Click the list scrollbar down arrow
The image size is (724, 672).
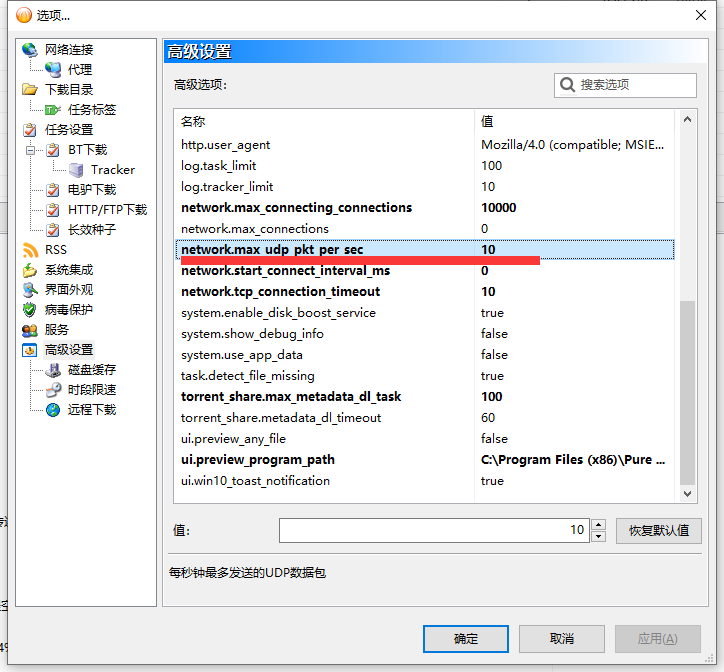click(687, 494)
